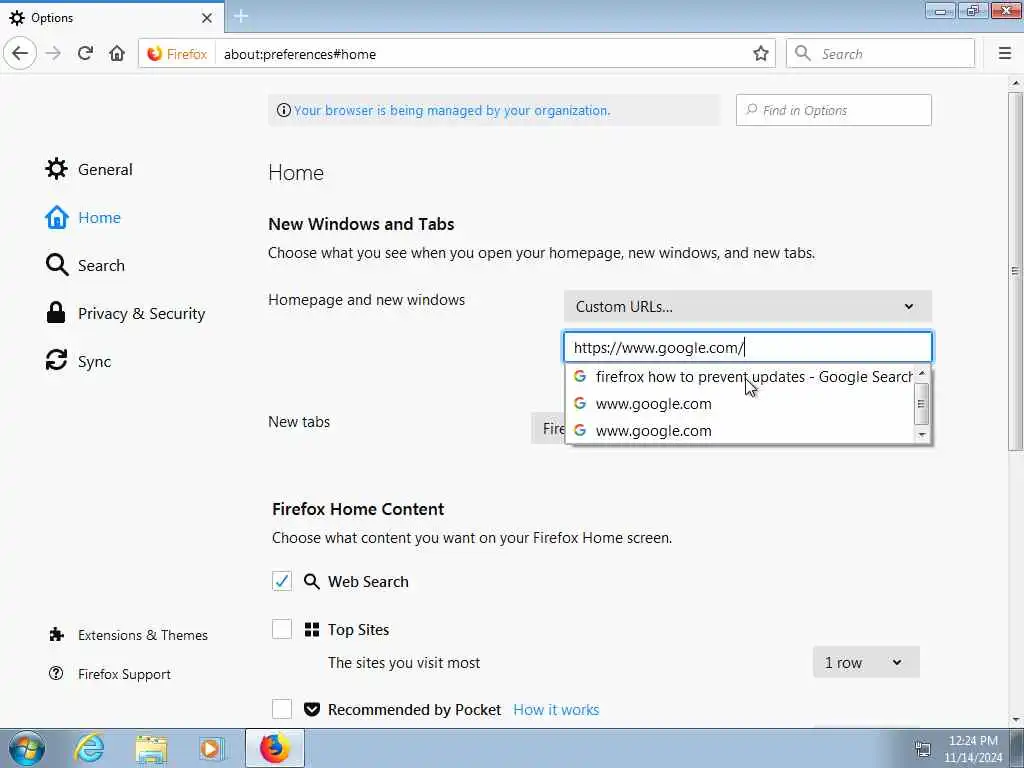Open the Search settings category
The height and width of the screenshot is (768, 1024).
(85, 265)
